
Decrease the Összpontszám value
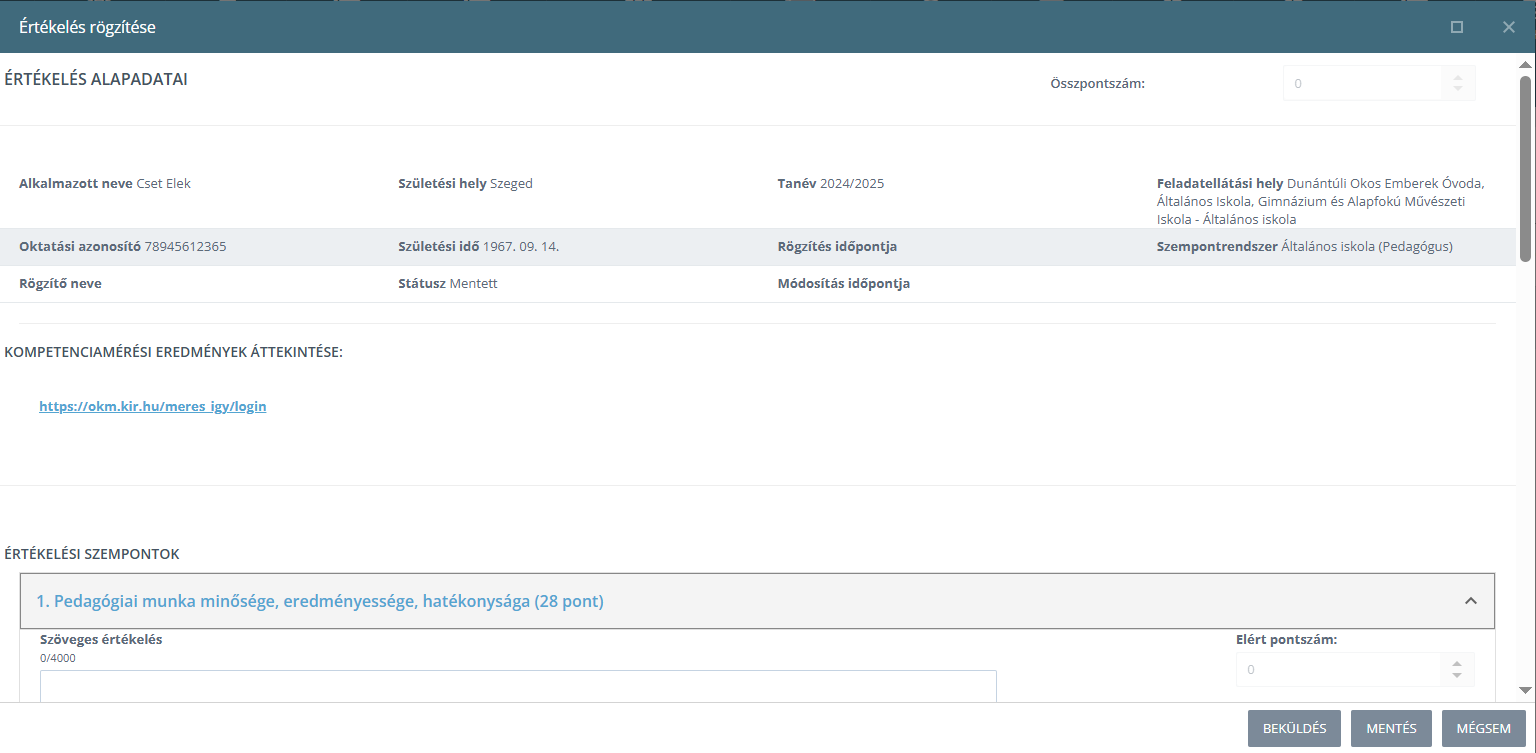tap(1458, 90)
